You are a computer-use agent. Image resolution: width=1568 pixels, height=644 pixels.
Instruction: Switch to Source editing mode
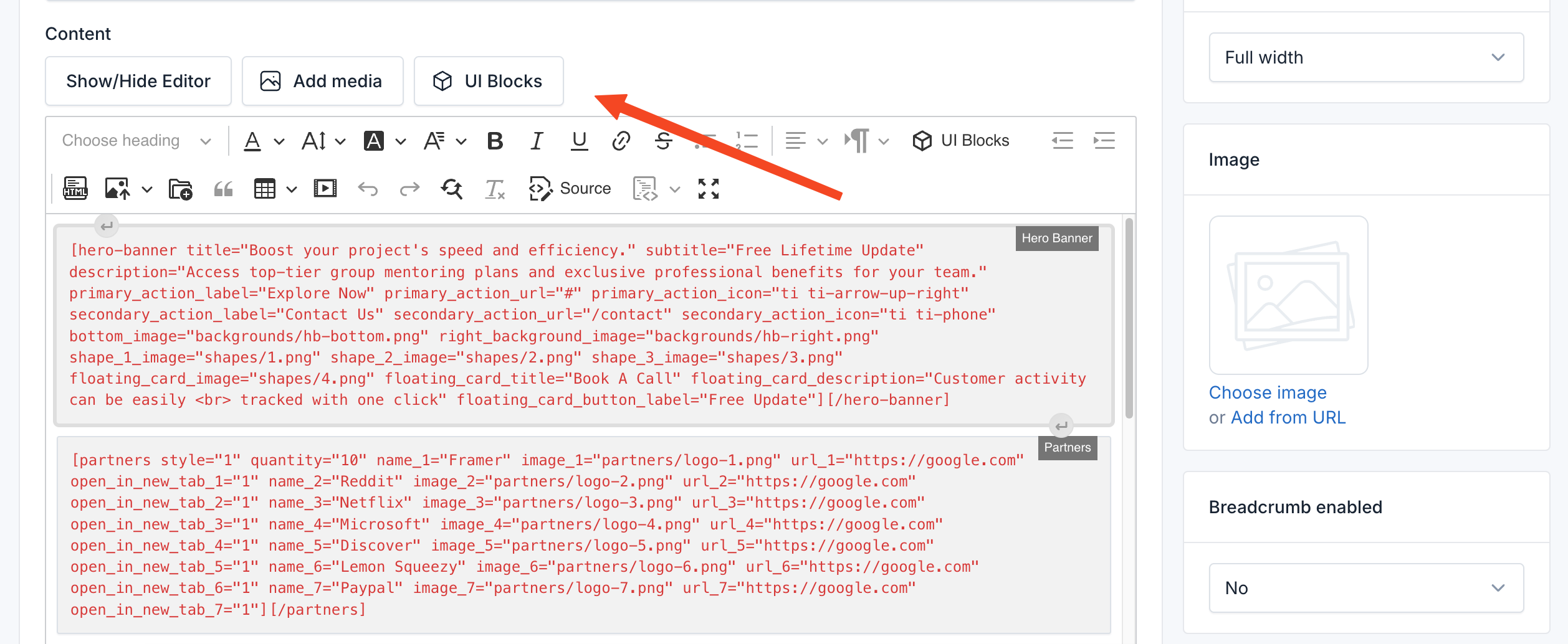[570, 188]
